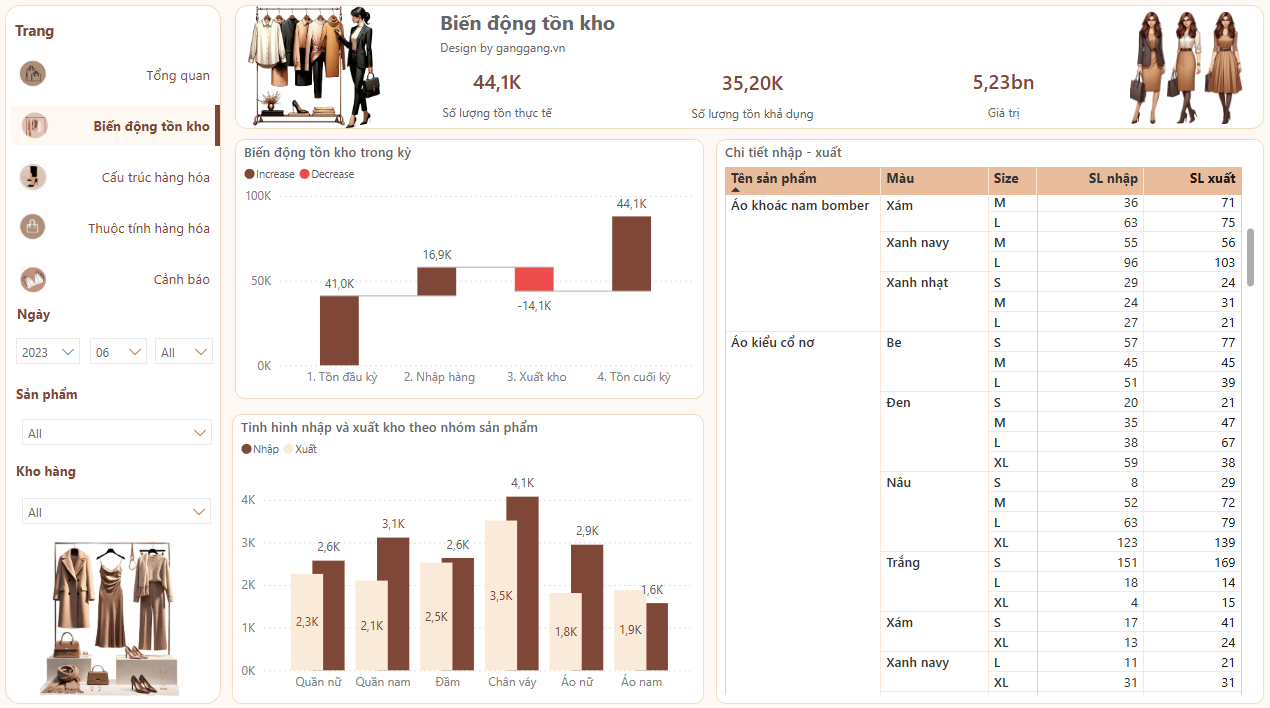Open the Cảnh báo page
The width and height of the screenshot is (1270, 708).
pyautogui.click(x=182, y=279)
